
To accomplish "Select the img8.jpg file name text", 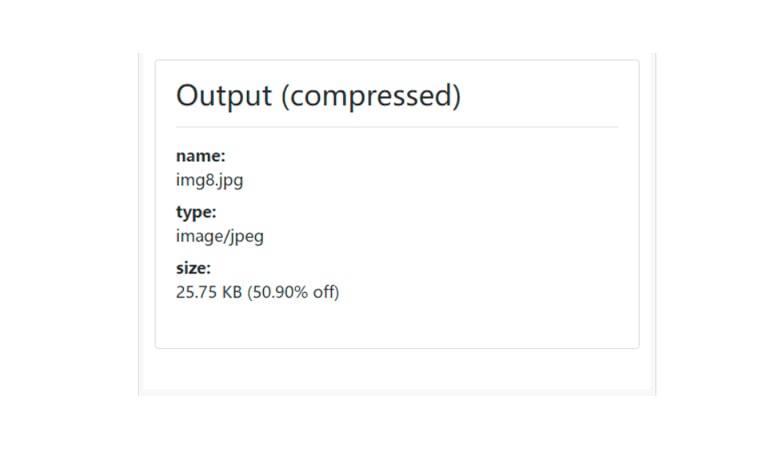I will (x=209, y=180).
